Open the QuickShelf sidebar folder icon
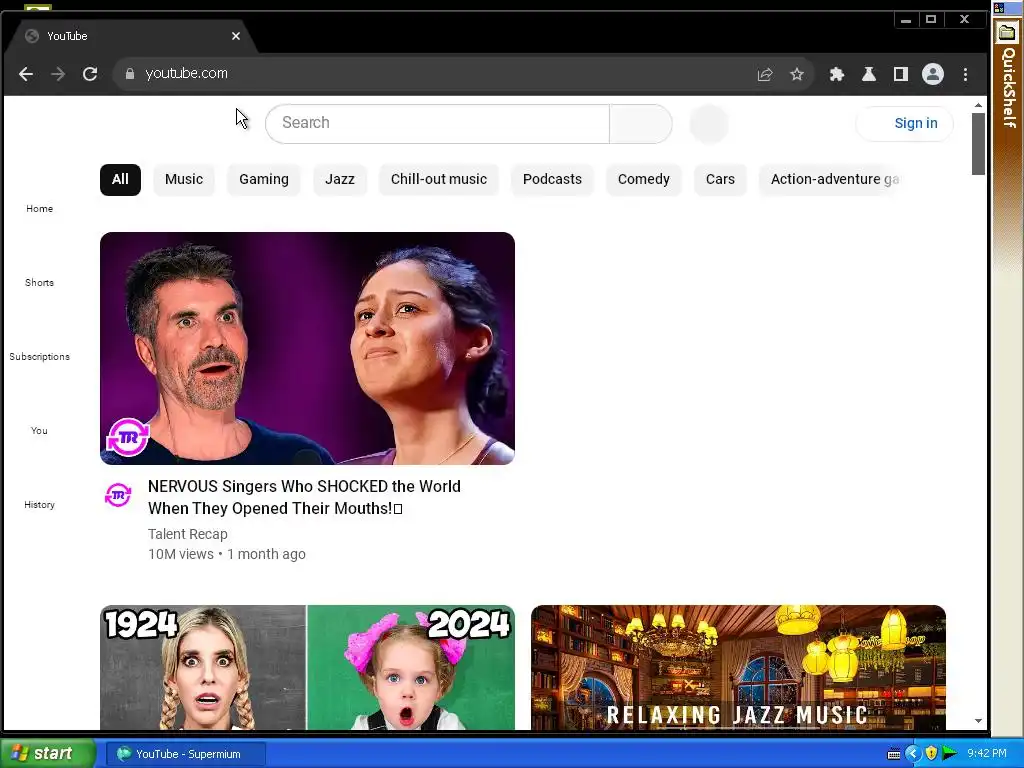 [1007, 33]
